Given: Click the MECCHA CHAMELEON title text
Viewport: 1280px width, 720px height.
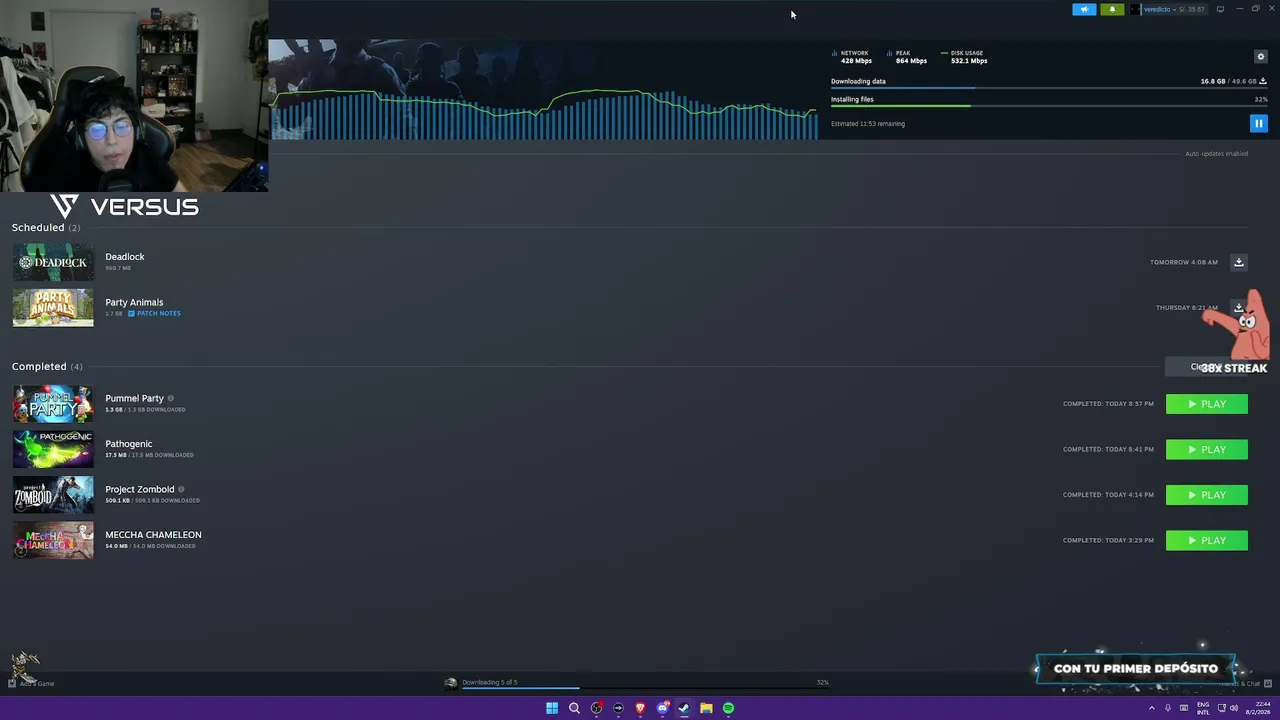Looking at the screenshot, I should [153, 535].
